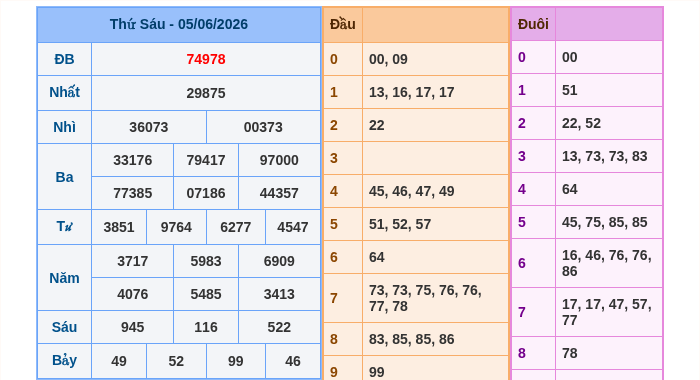
Task: Click Đuôi row 0 value 00
Action: coord(570,58)
